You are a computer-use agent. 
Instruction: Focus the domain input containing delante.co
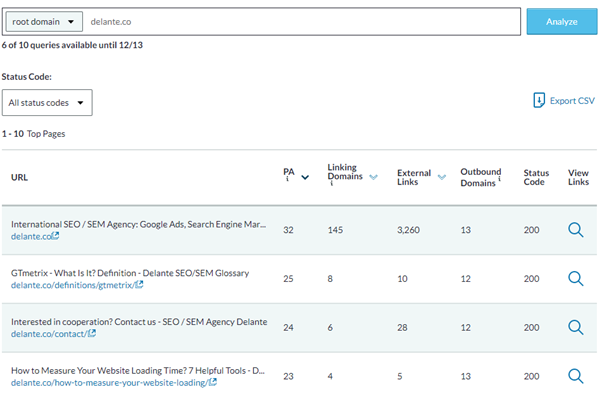(302, 22)
